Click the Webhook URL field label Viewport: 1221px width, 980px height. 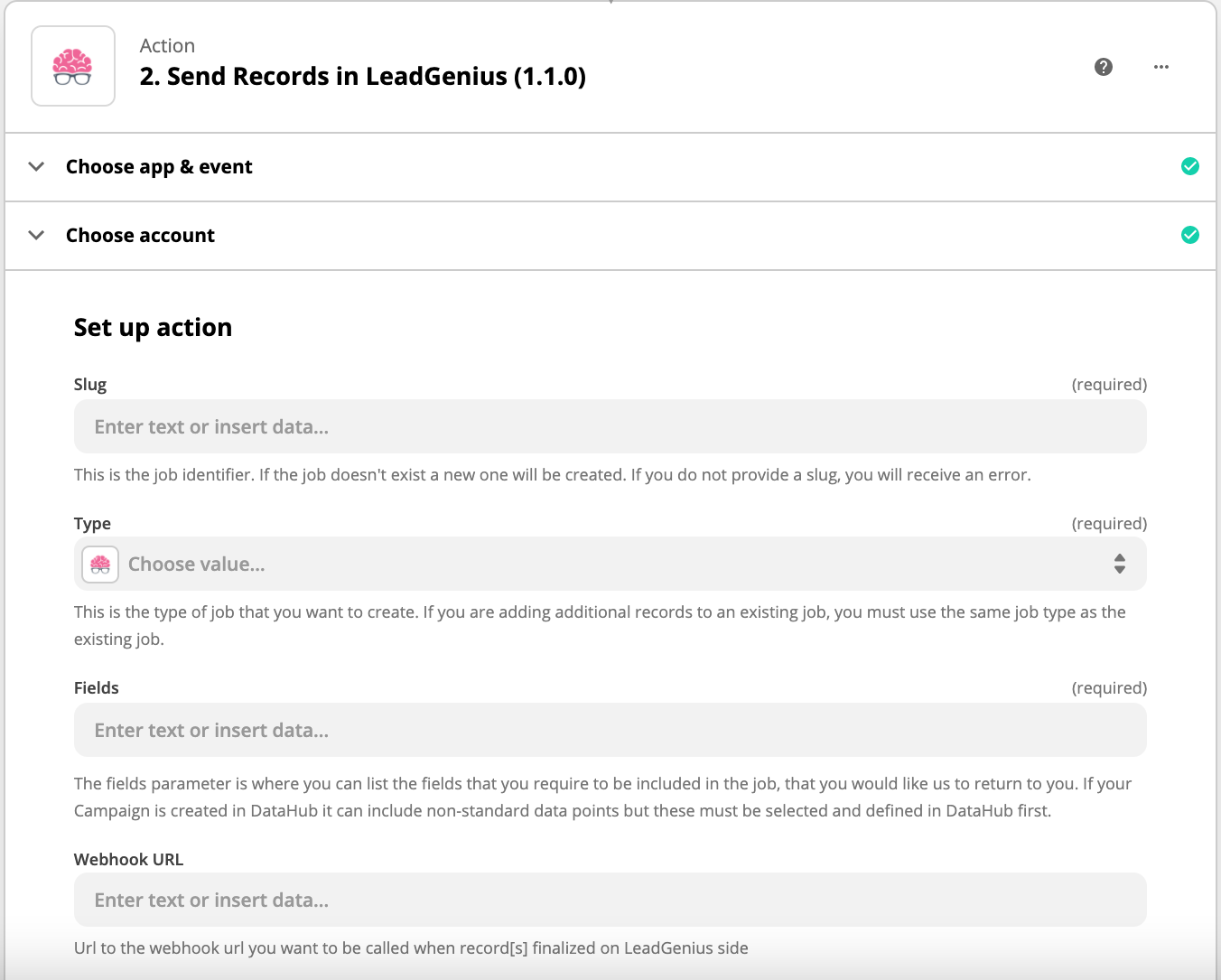[x=128, y=860]
